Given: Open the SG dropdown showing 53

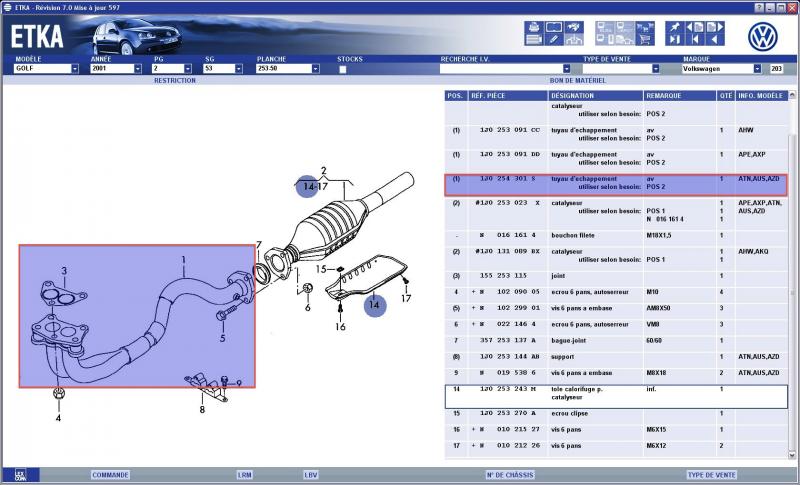Looking at the screenshot, I should tap(238, 69).
